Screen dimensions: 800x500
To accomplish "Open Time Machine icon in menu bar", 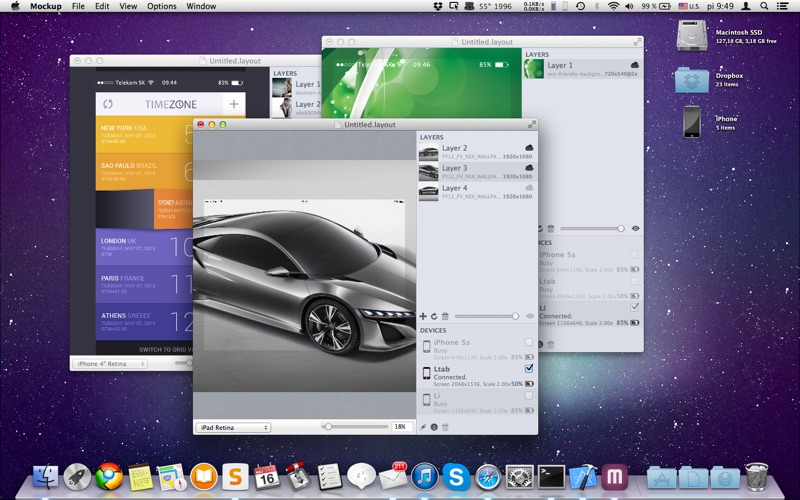I will (581, 6).
